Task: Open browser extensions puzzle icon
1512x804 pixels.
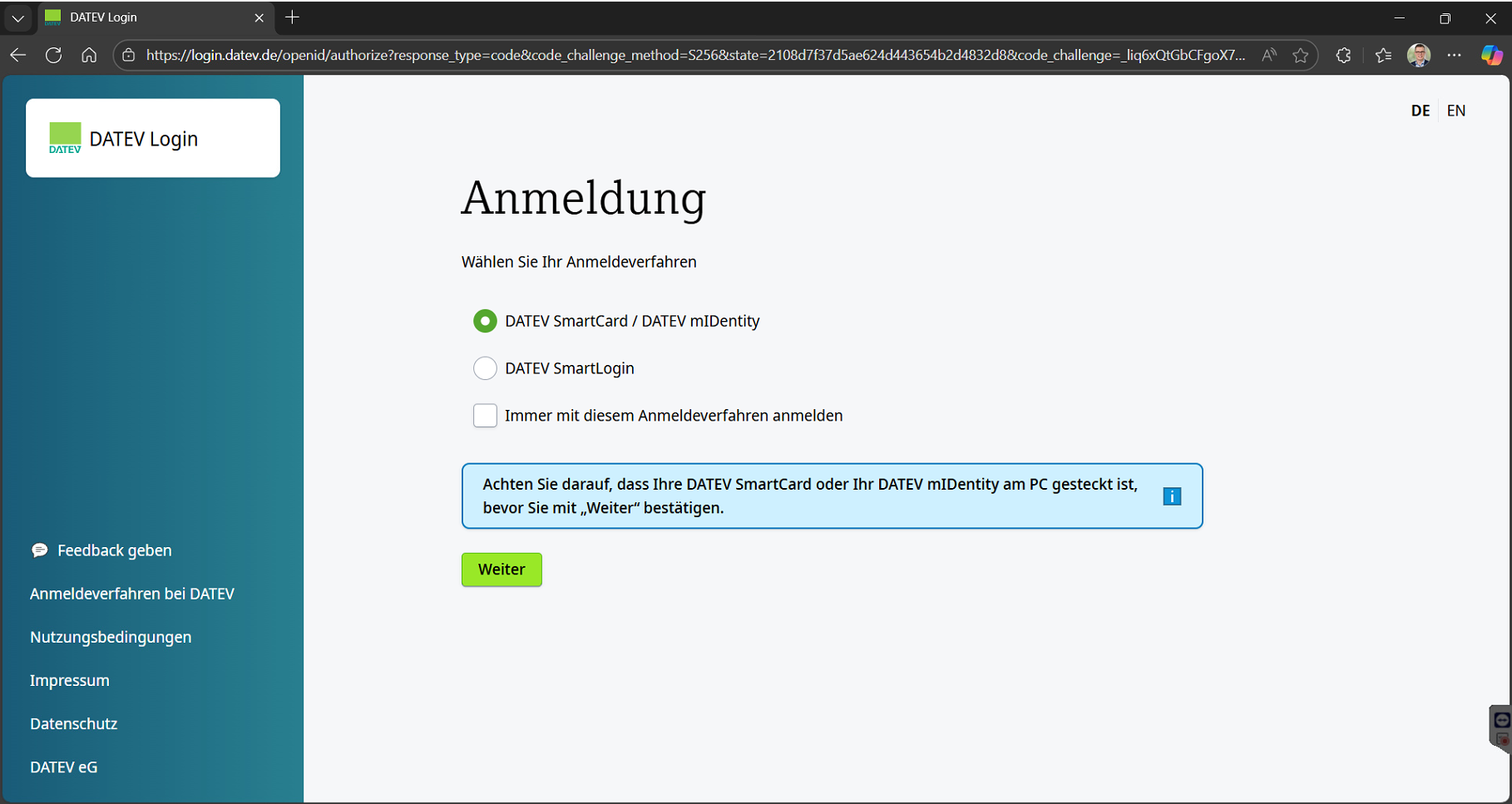Action: point(1343,56)
